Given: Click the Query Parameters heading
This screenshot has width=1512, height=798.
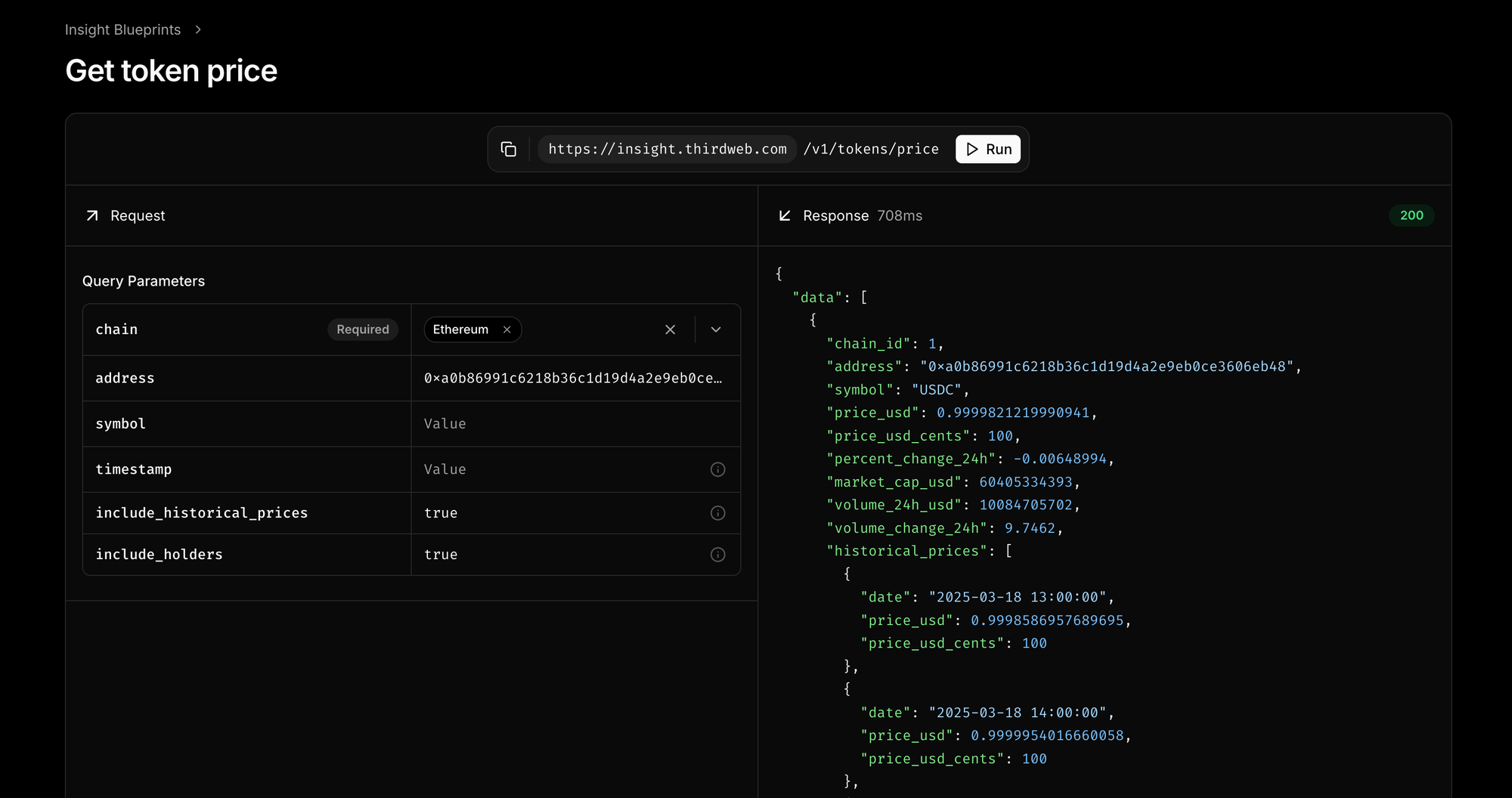Looking at the screenshot, I should click(x=144, y=281).
